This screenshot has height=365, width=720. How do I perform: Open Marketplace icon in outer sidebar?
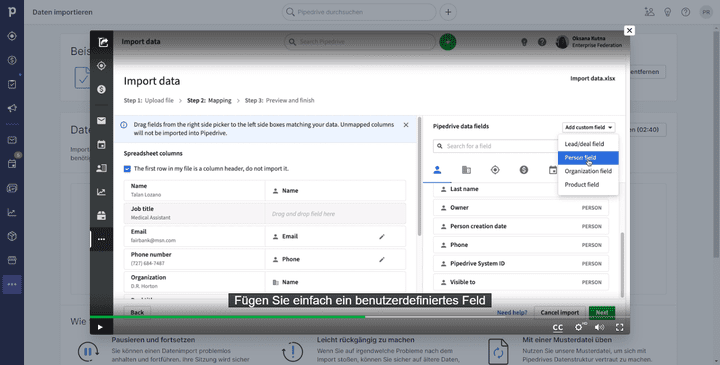pos(12,260)
